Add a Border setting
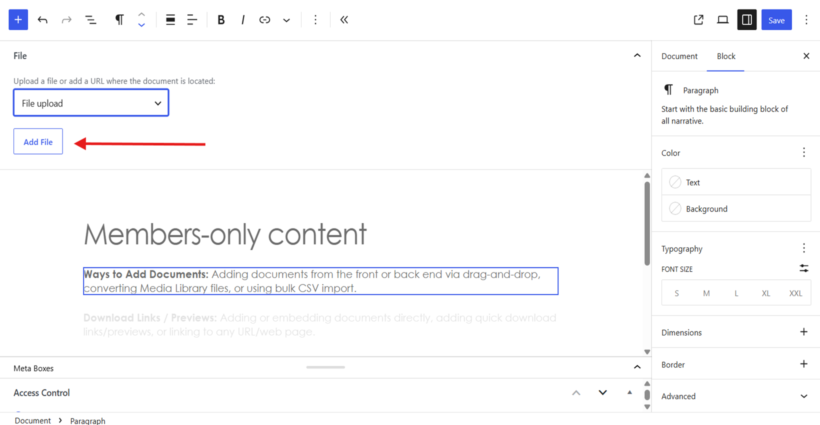 coord(804,364)
